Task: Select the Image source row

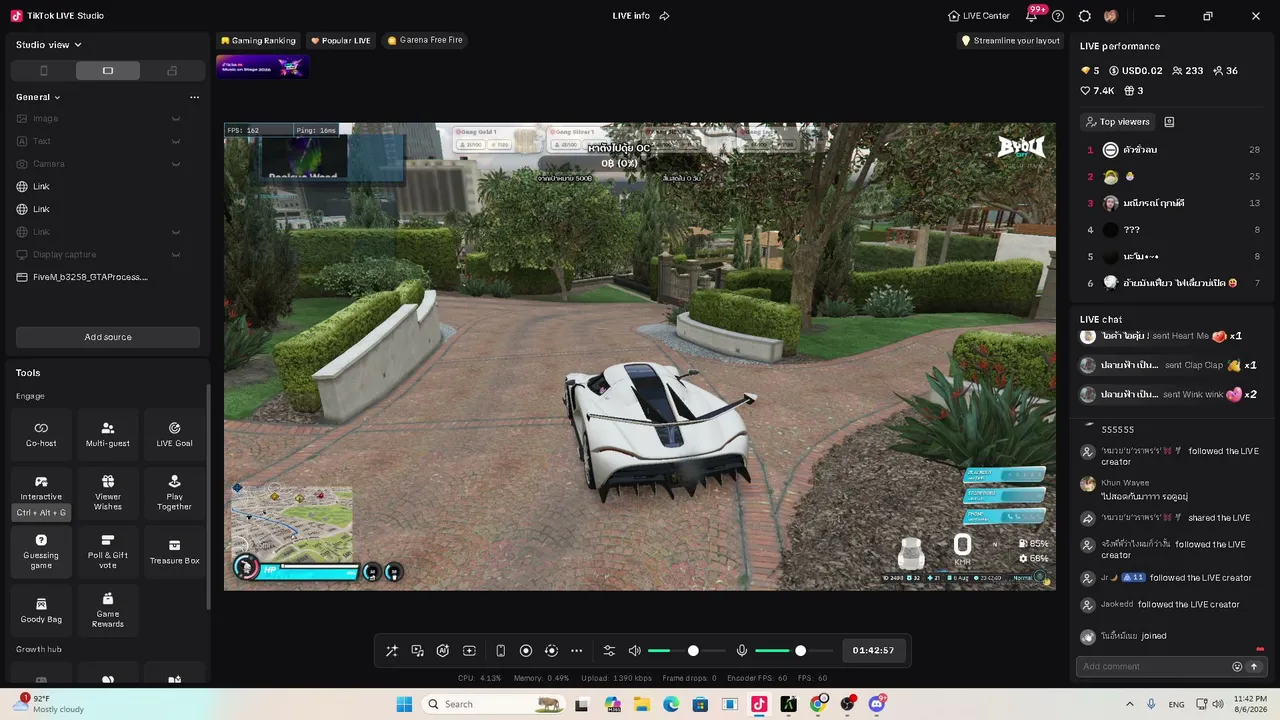Action: (x=108, y=118)
